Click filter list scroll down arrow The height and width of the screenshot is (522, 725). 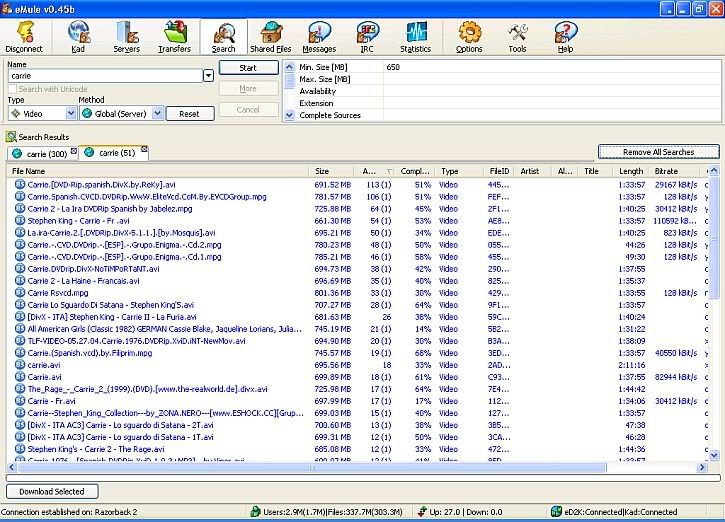289,115
